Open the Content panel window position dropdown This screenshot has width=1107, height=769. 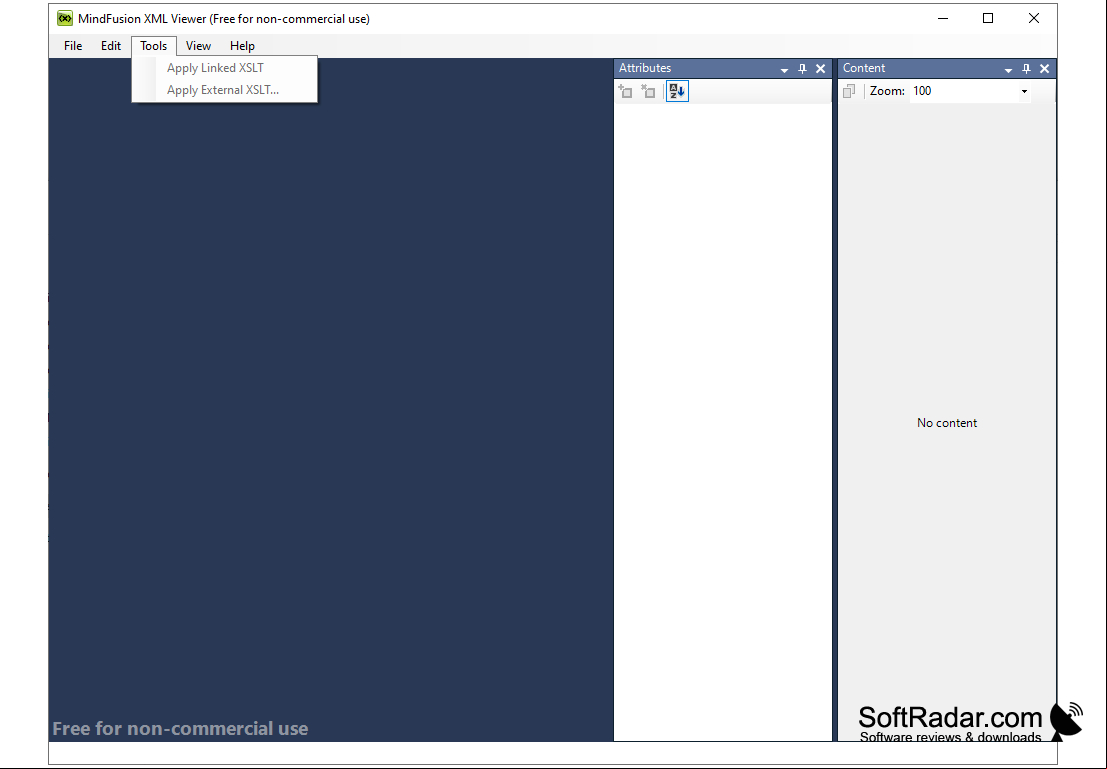click(x=1008, y=69)
